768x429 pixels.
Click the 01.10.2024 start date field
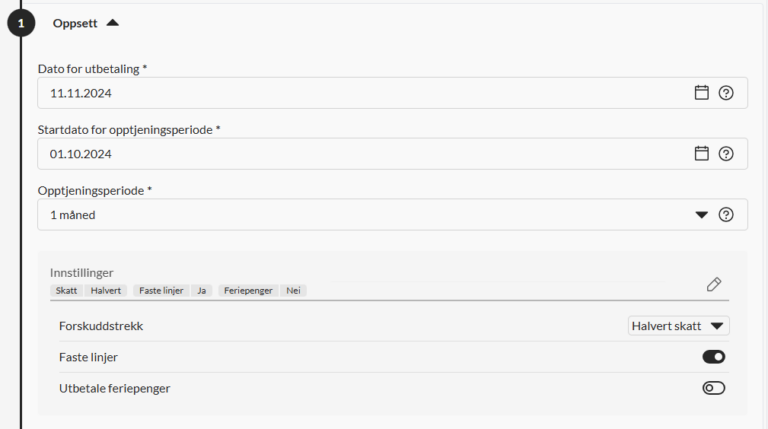(x=360, y=154)
